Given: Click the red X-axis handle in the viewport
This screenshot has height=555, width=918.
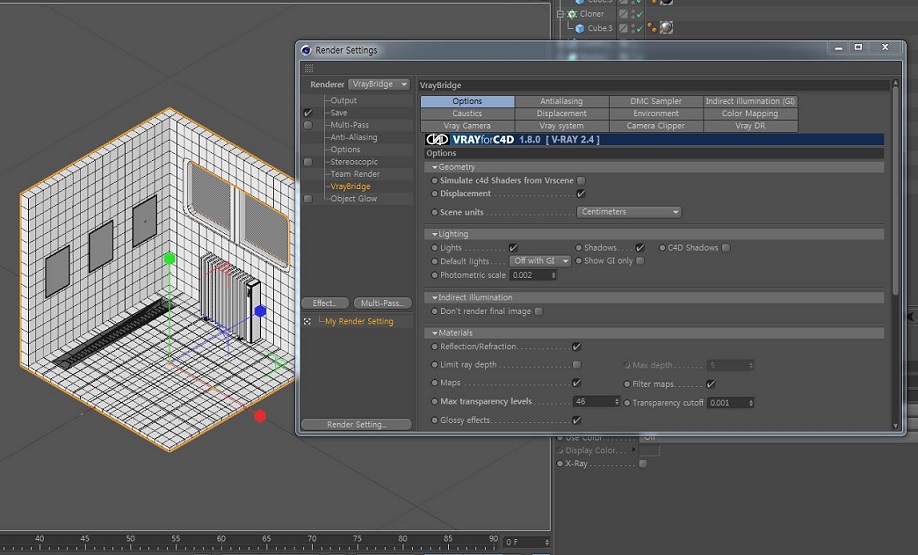Looking at the screenshot, I should coord(261,416).
